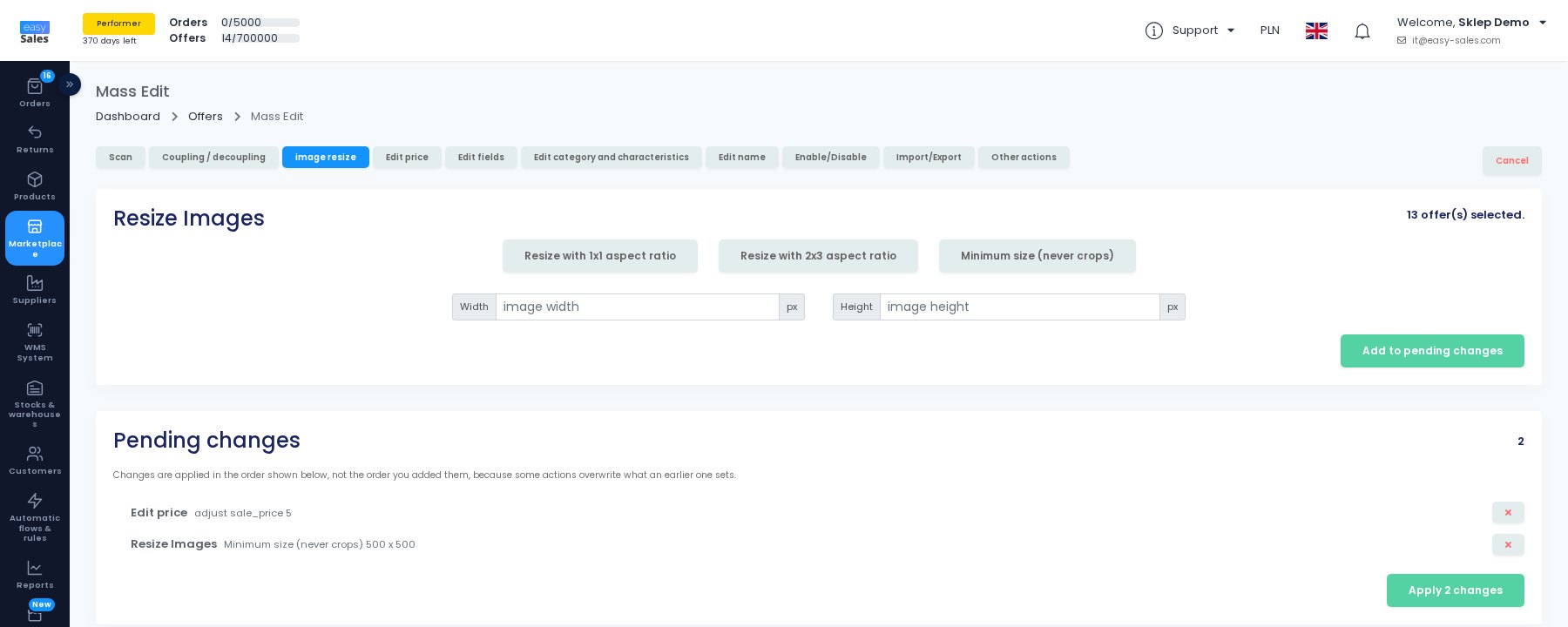Click the New badge icon in sidebar
1568x627 pixels.
[x=41, y=604]
